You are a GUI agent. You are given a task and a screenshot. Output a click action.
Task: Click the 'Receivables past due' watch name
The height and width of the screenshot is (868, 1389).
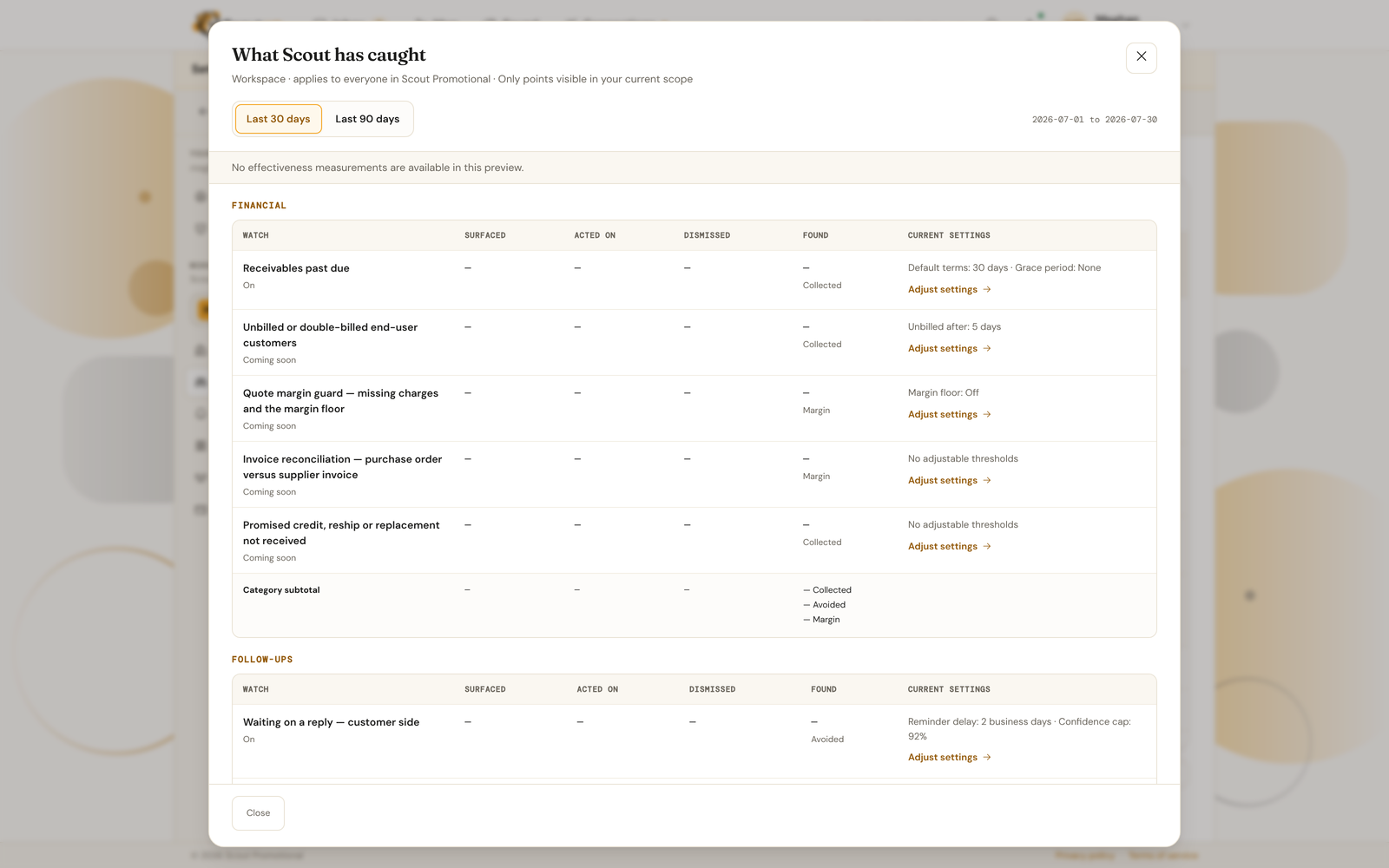coord(296,268)
